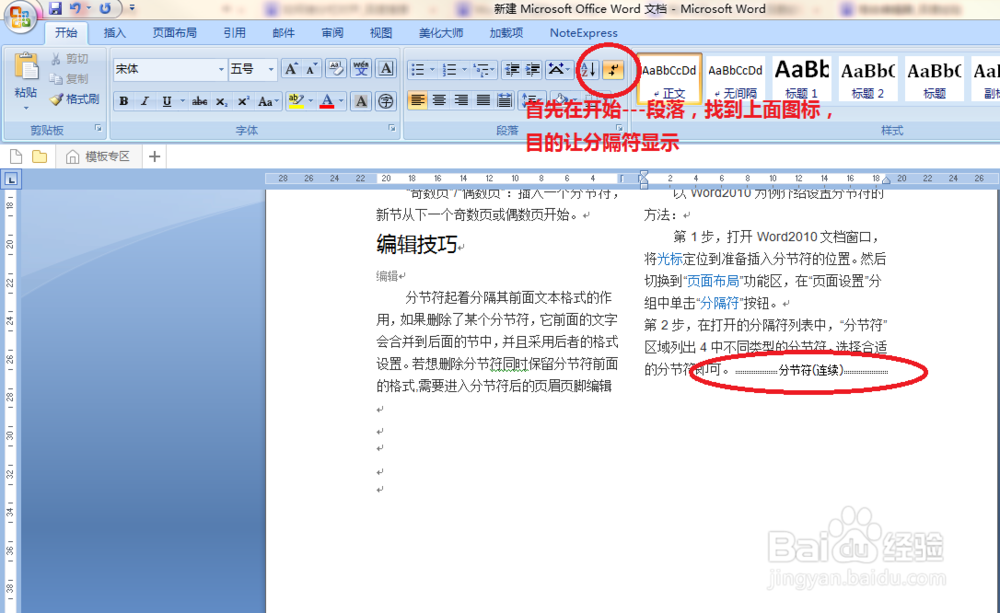Open multilevel list menu
Screen dimensions: 1000x613
point(484,69)
